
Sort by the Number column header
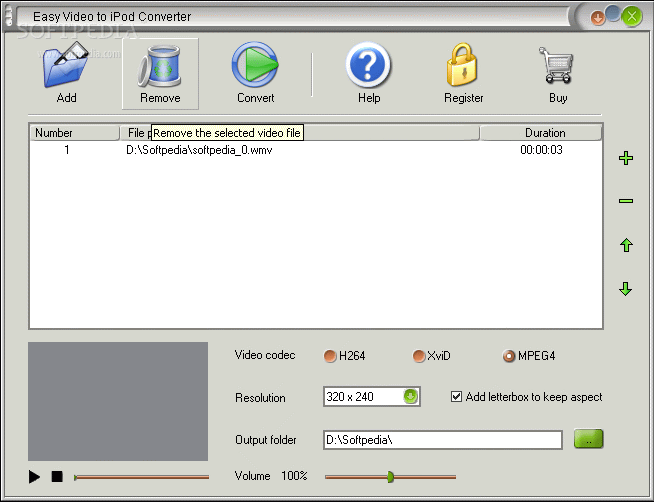pos(74,133)
